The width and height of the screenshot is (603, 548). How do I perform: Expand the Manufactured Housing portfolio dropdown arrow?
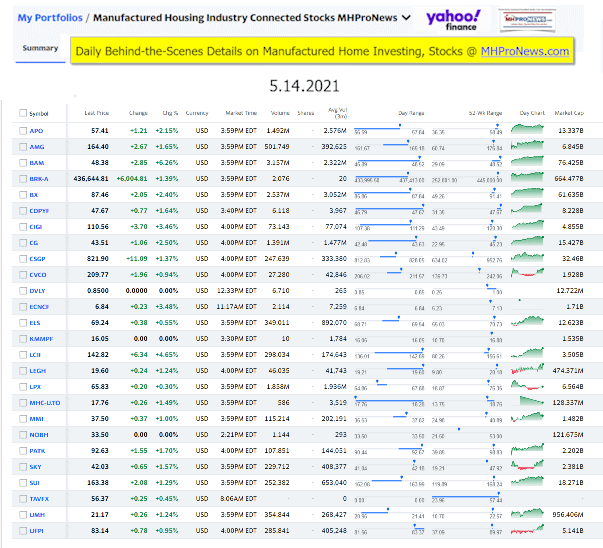tap(404, 18)
